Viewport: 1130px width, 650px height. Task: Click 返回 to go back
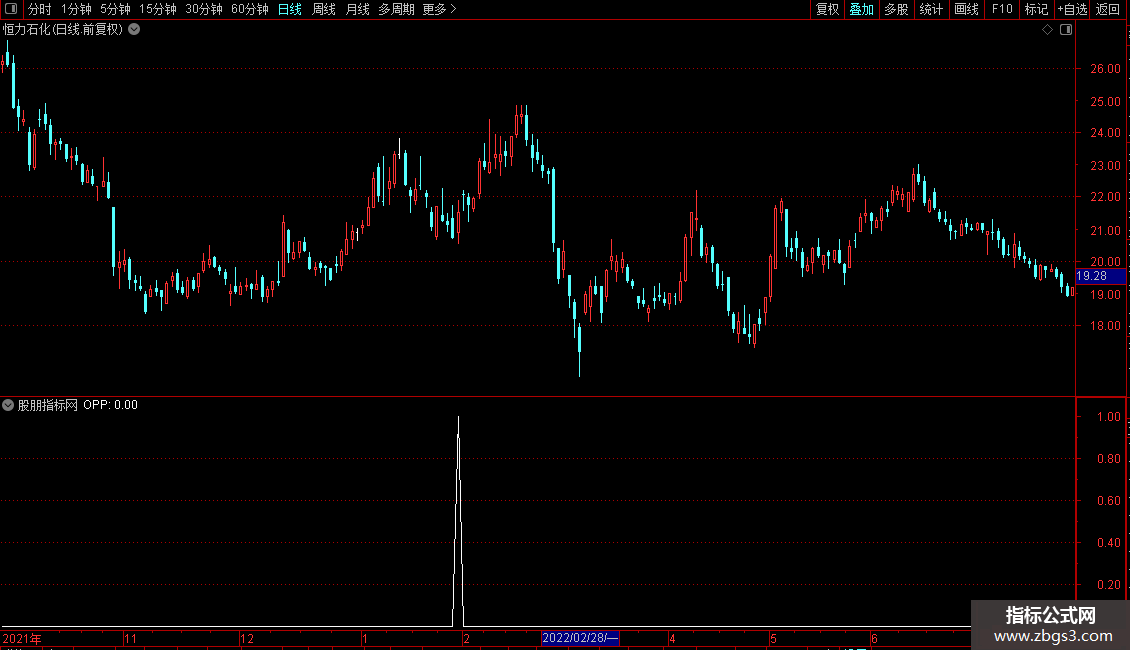[x=1108, y=9]
